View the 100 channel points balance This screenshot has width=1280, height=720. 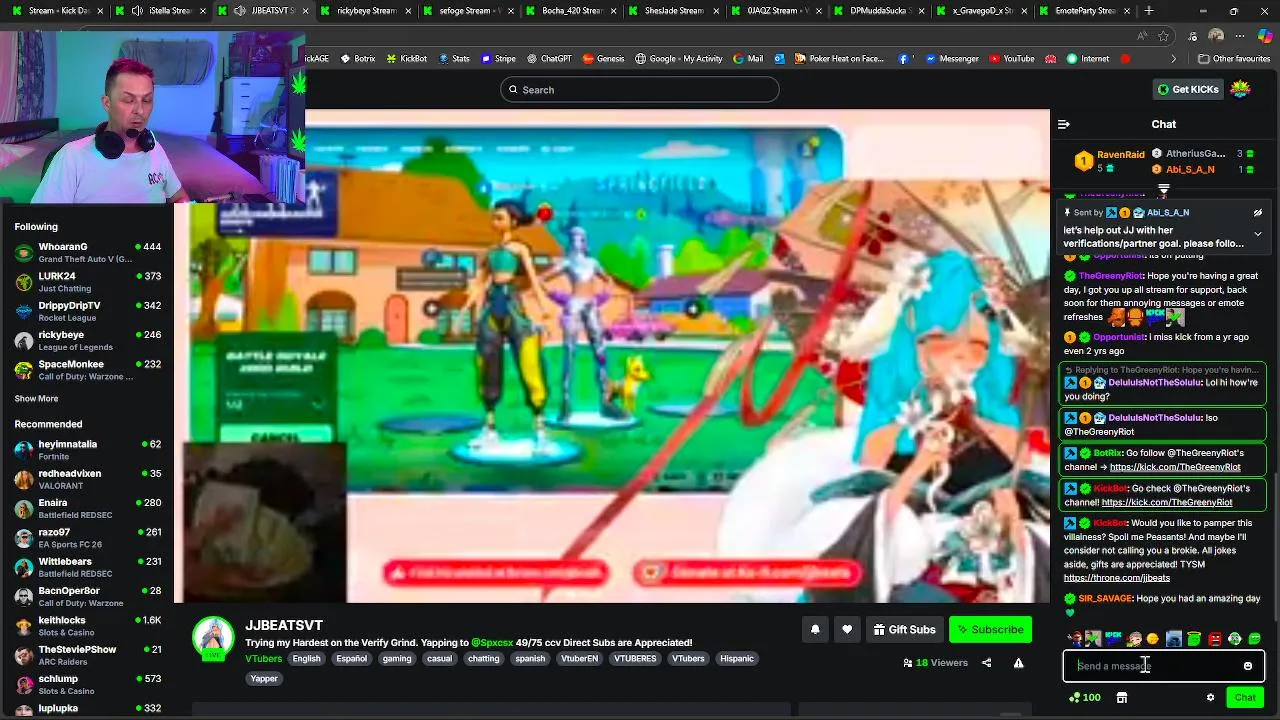1085,698
